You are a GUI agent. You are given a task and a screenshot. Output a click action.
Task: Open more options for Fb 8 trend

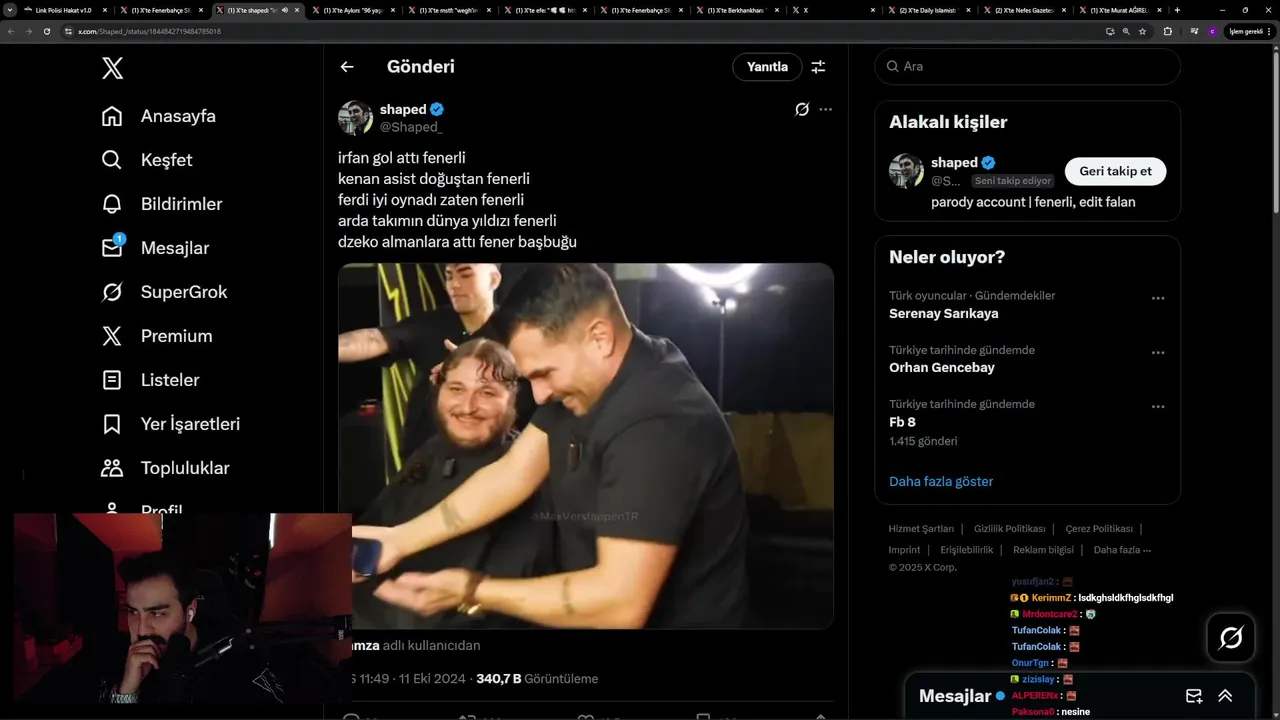point(1158,407)
